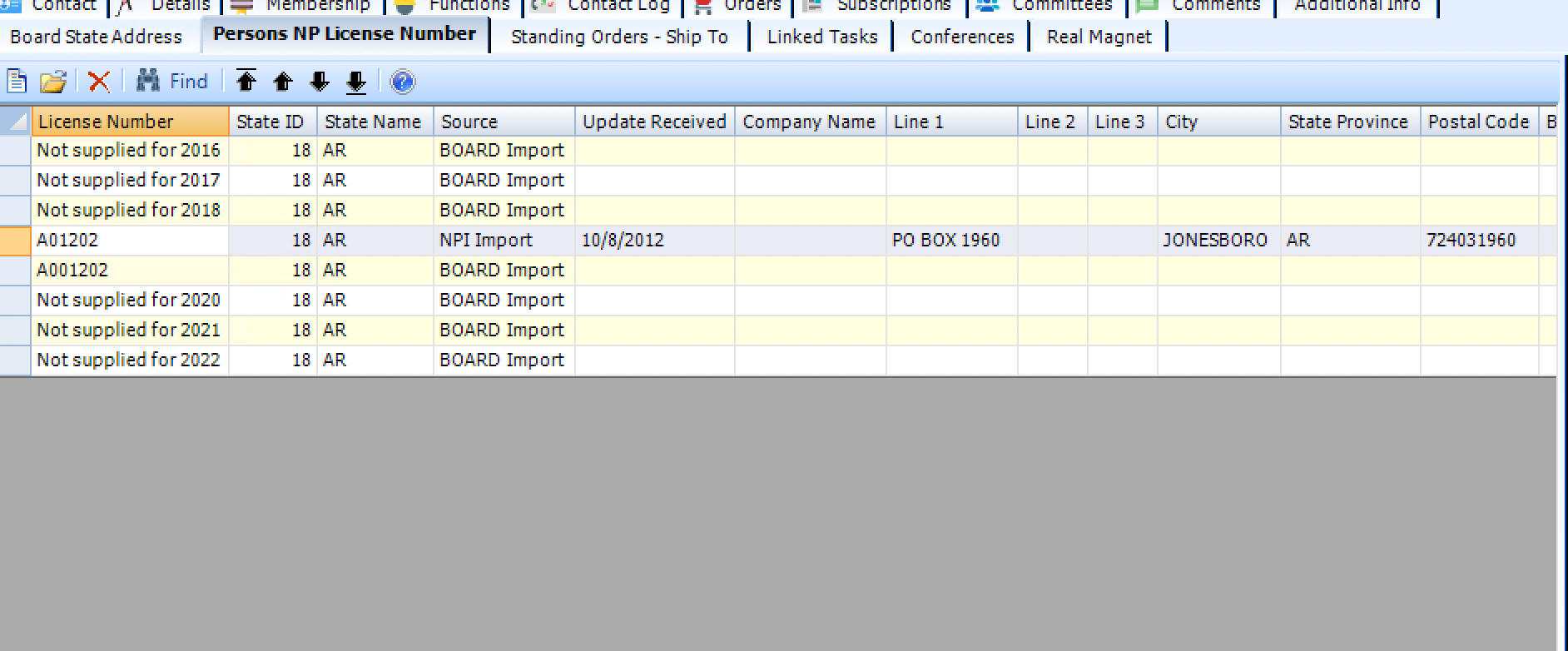Image resolution: width=1568 pixels, height=651 pixels.
Task: Click the red X delete icon
Action: [99, 82]
